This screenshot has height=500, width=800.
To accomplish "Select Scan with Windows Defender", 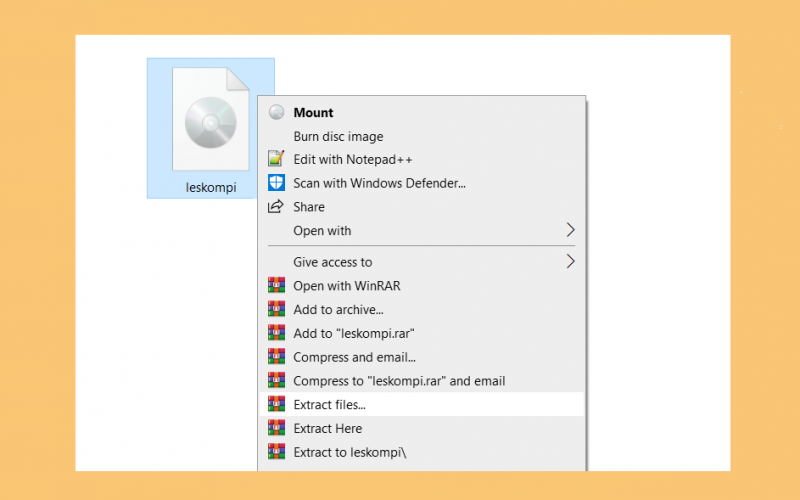I will (x=421, y=183).
